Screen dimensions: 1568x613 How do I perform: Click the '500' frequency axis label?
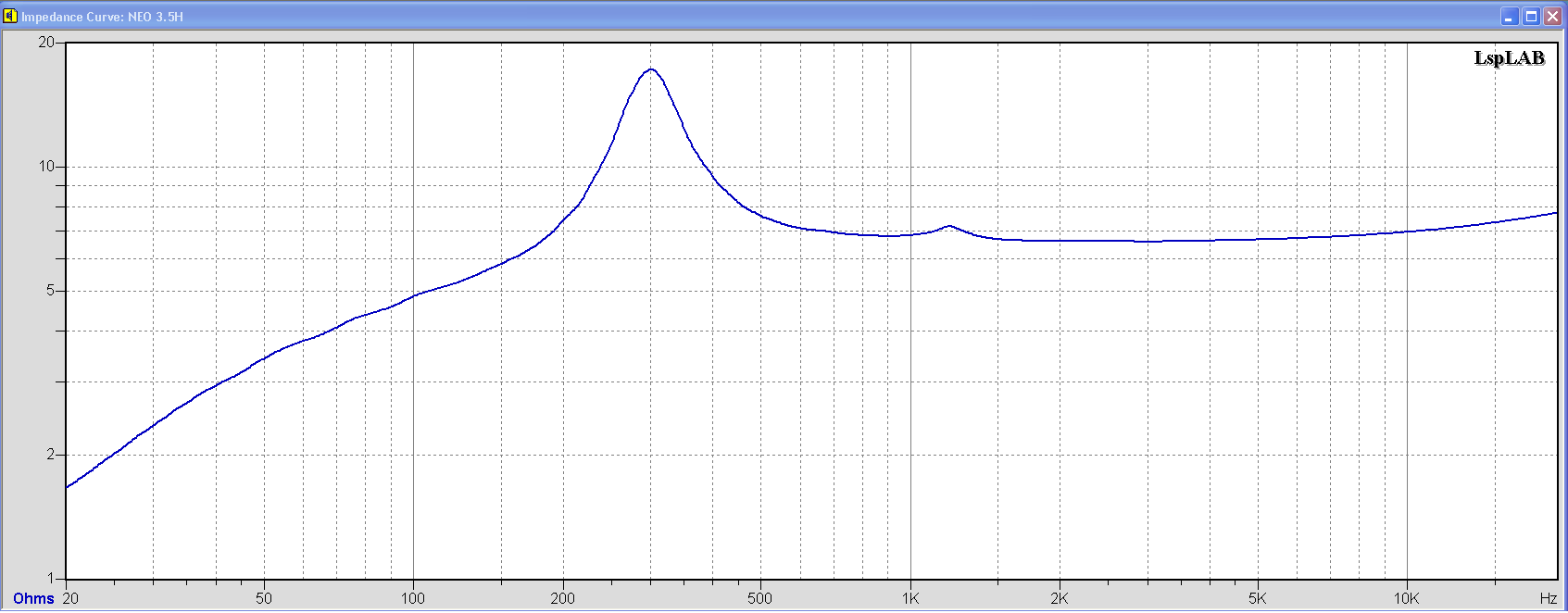(759, 598)
